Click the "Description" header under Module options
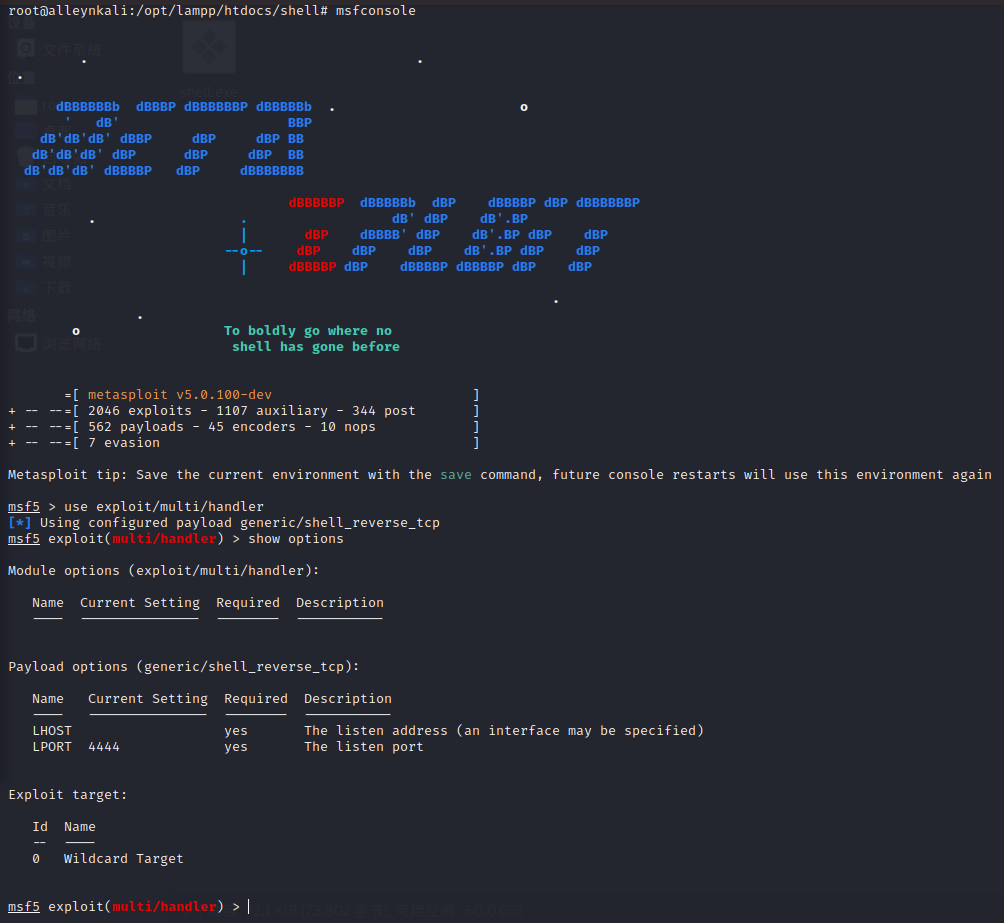Viewport: 1004px width, 923px height. (x=340, y=603)
